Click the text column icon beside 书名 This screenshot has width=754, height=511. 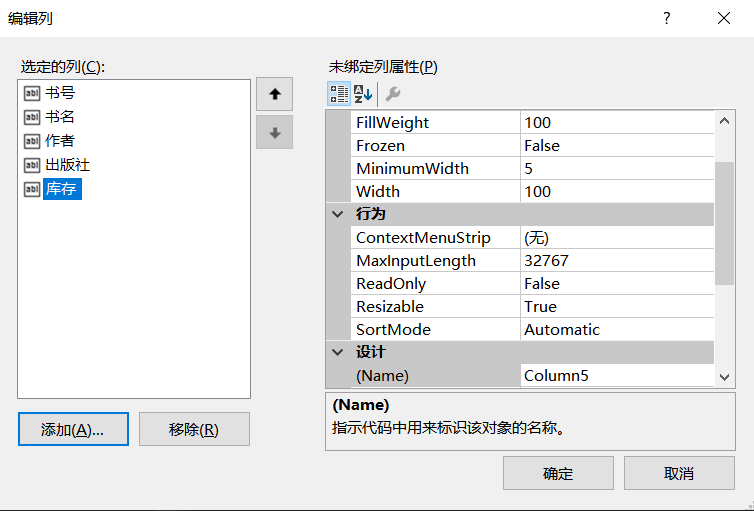(x=32, y=117)
